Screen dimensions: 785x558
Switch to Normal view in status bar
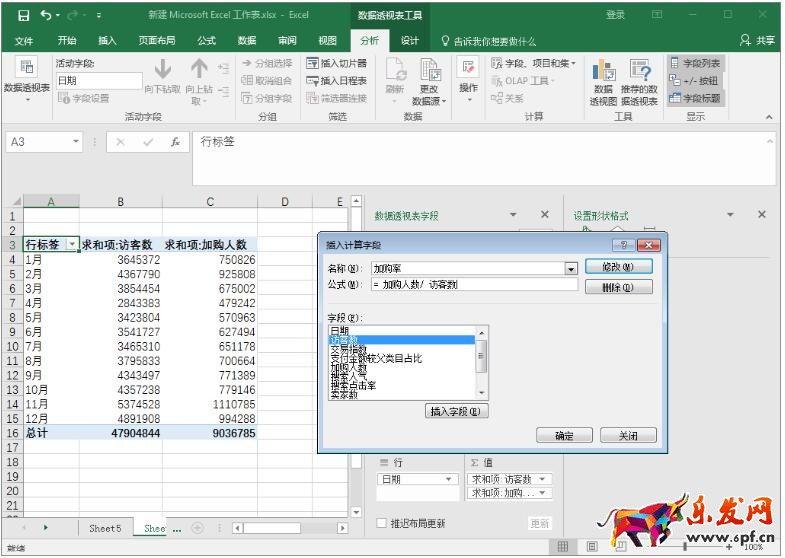tap(563, 546)
